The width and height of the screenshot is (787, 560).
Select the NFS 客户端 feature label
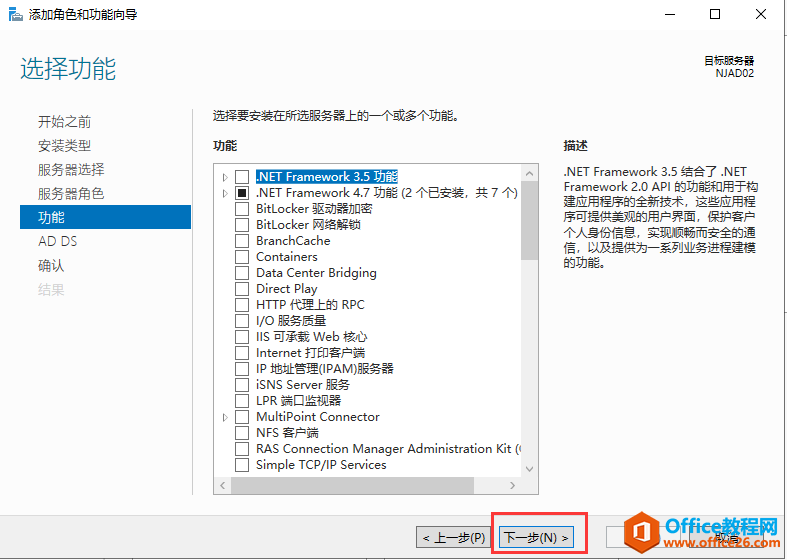pos(287,433)
